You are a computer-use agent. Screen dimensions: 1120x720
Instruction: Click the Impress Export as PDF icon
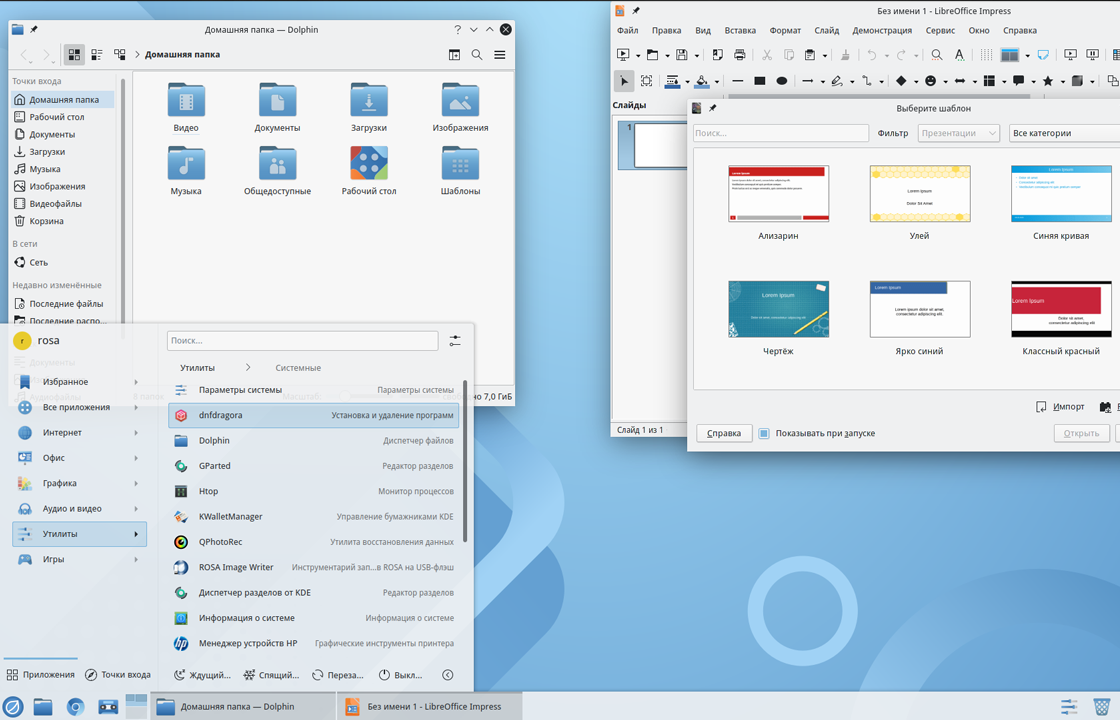click(718, 55)
